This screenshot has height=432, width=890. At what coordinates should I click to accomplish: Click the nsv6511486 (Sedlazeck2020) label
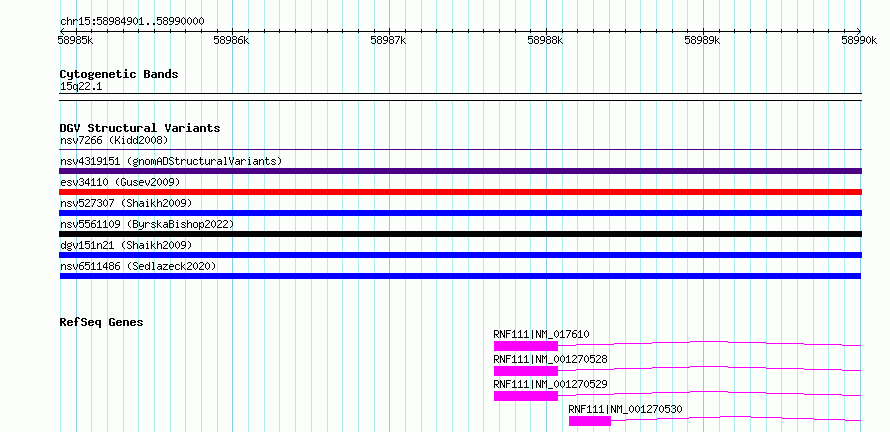tap(138, 266)
